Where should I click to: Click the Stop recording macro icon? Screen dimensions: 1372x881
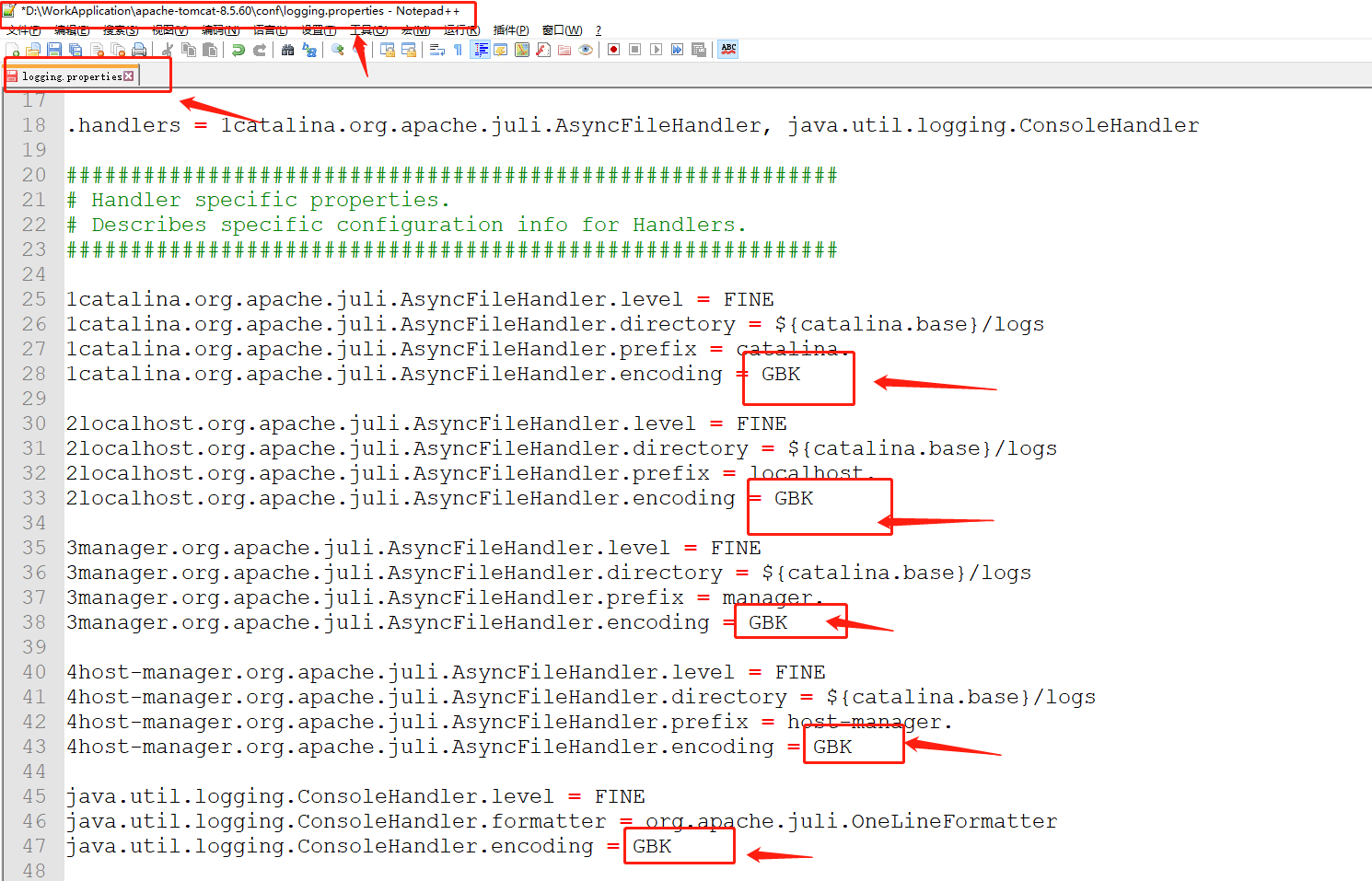[x=634, y=50]
